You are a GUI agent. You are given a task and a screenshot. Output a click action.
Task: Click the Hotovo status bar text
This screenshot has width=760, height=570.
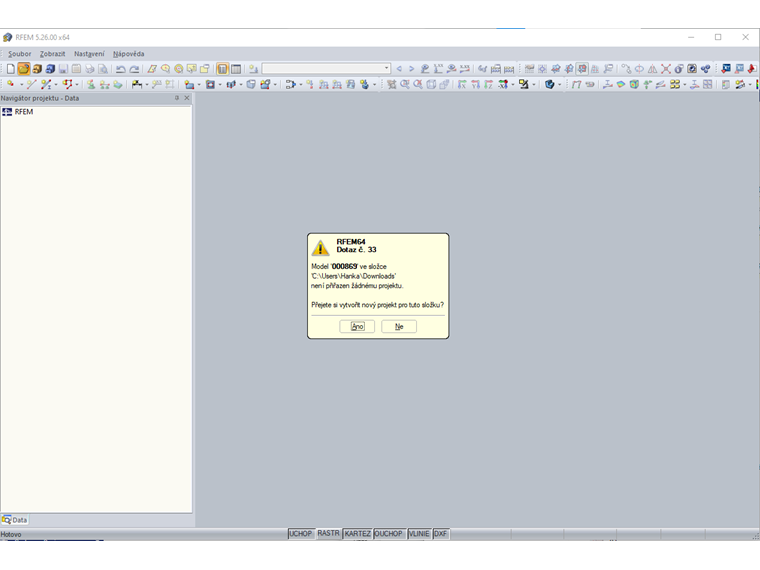pos(11,534)
